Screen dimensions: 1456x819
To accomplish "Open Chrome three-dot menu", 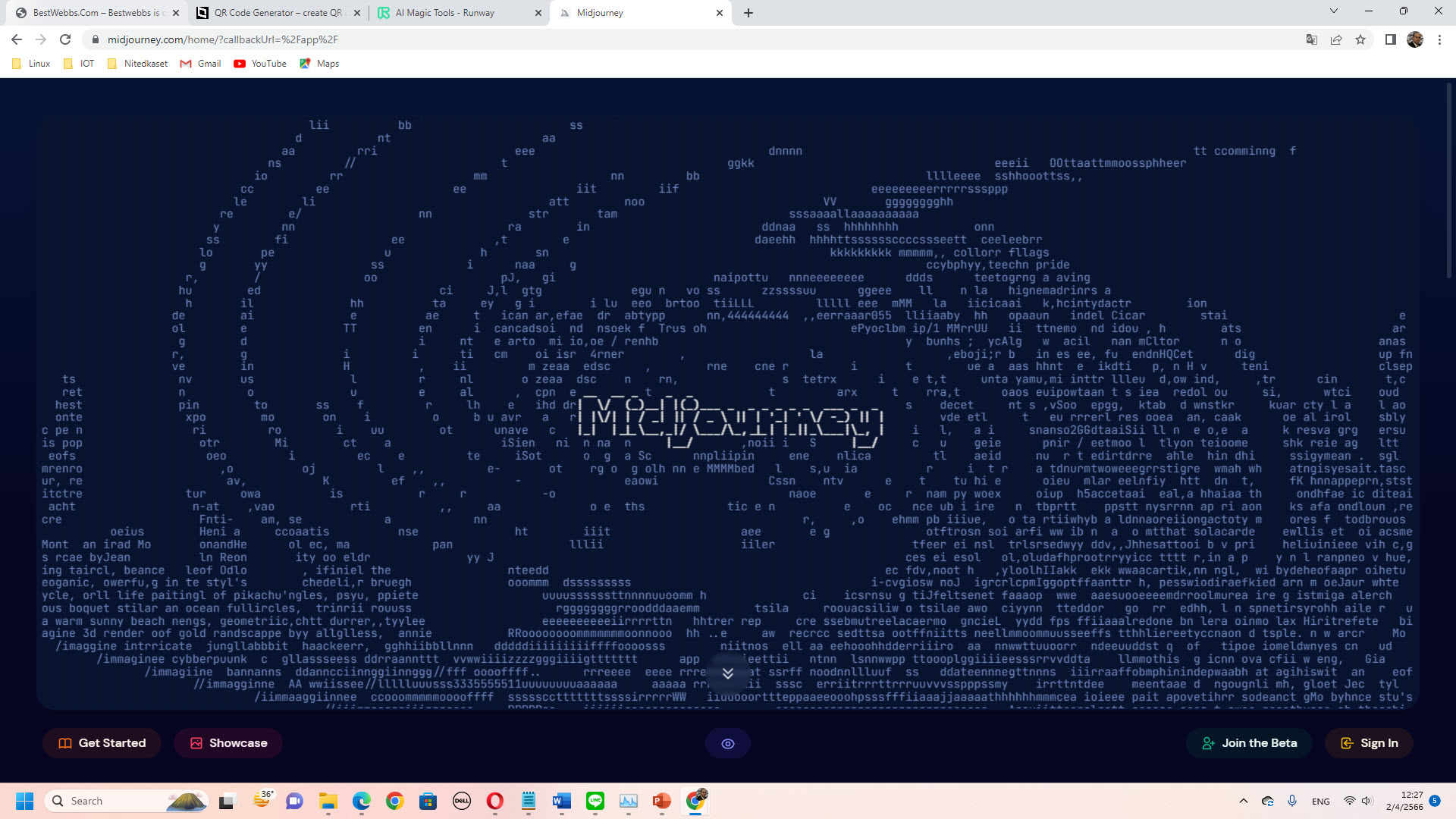I will point(1439,39).
